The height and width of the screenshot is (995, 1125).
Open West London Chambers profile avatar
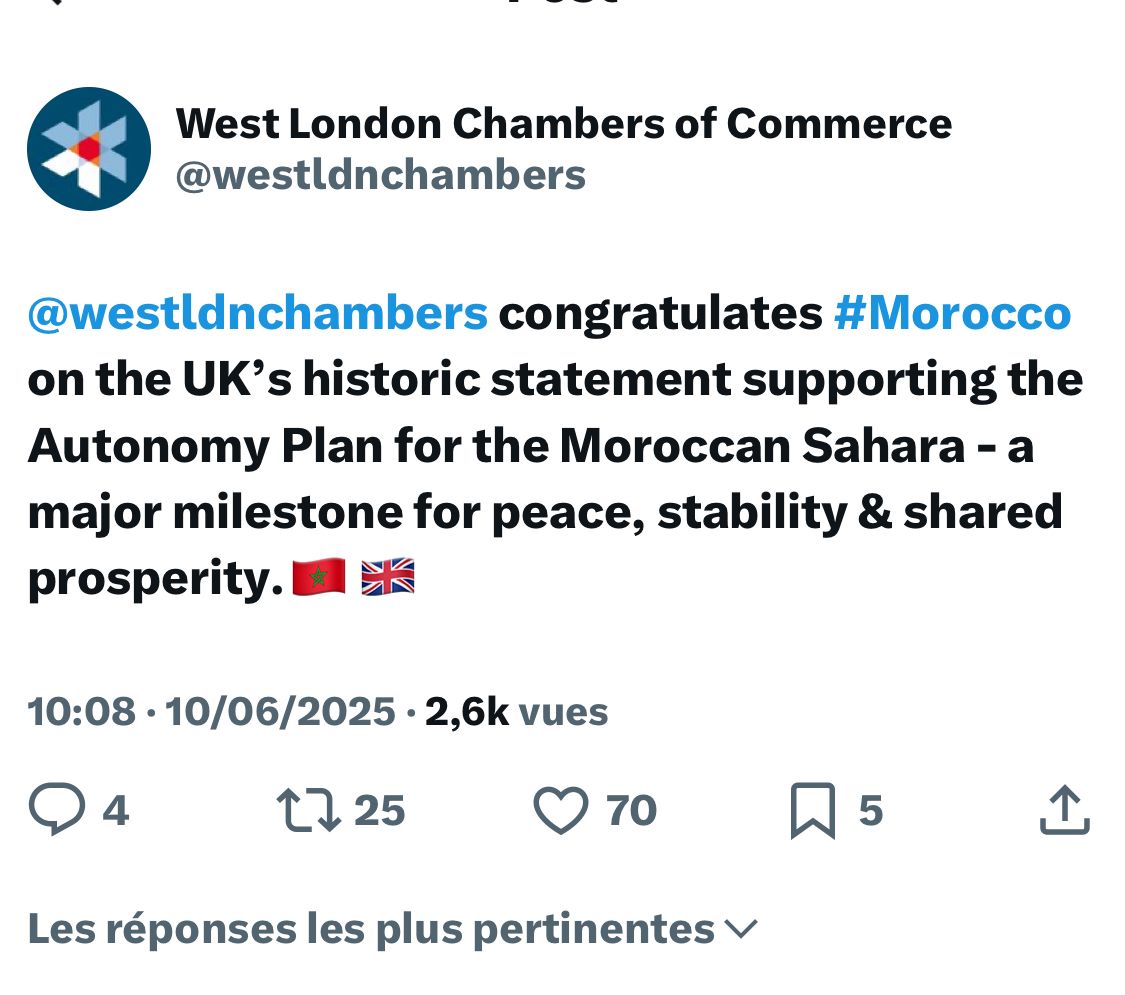89,149
